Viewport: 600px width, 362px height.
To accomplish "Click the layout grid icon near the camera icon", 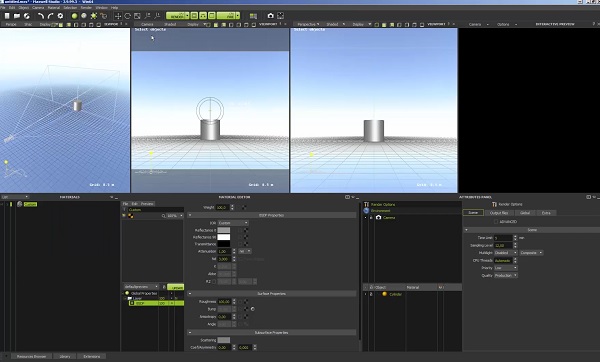I will pos(253,16).
